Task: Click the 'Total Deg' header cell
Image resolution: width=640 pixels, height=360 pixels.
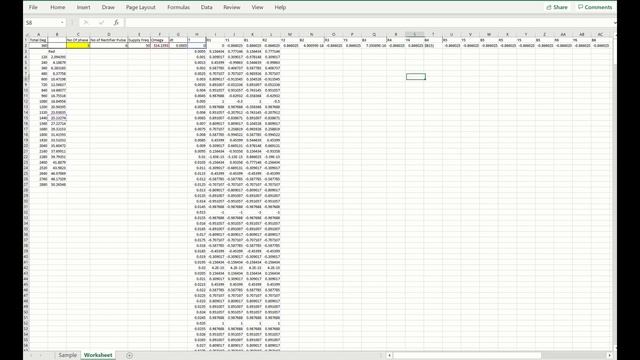Action: point(38,40)
